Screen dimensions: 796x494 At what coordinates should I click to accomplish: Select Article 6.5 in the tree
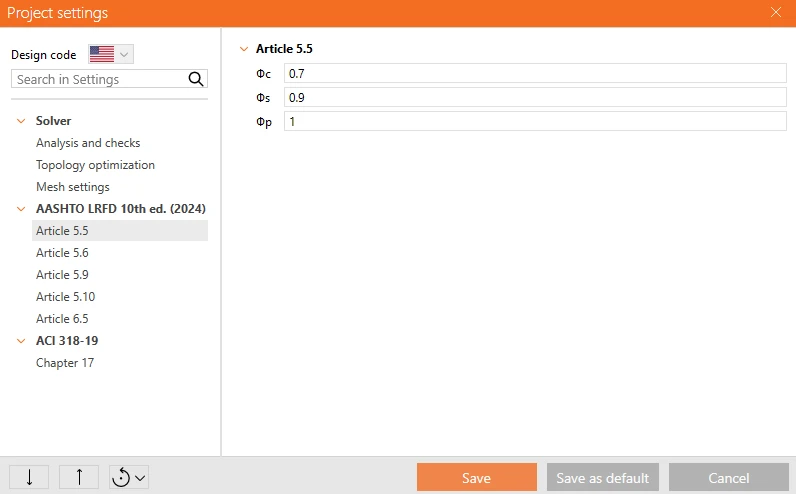click(x=62, y=318)
